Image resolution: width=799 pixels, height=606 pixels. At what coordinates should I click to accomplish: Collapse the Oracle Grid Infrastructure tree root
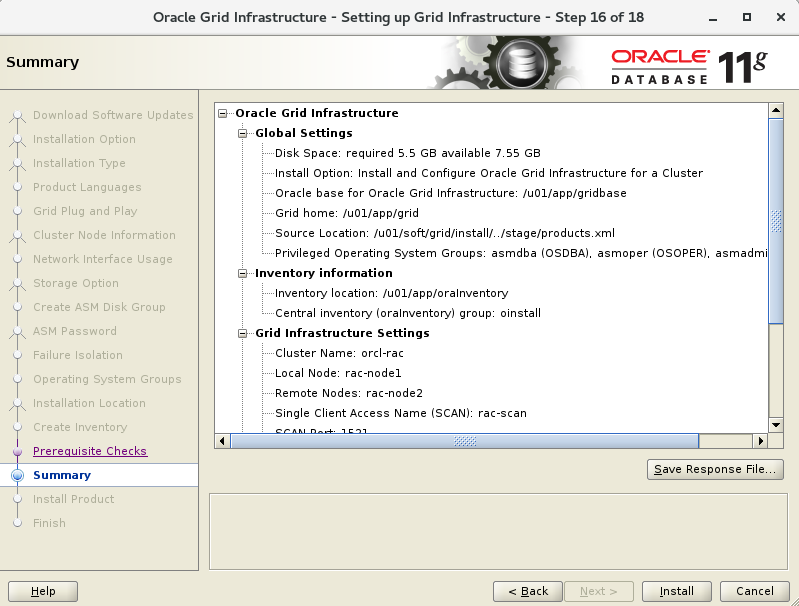point(223,113)
